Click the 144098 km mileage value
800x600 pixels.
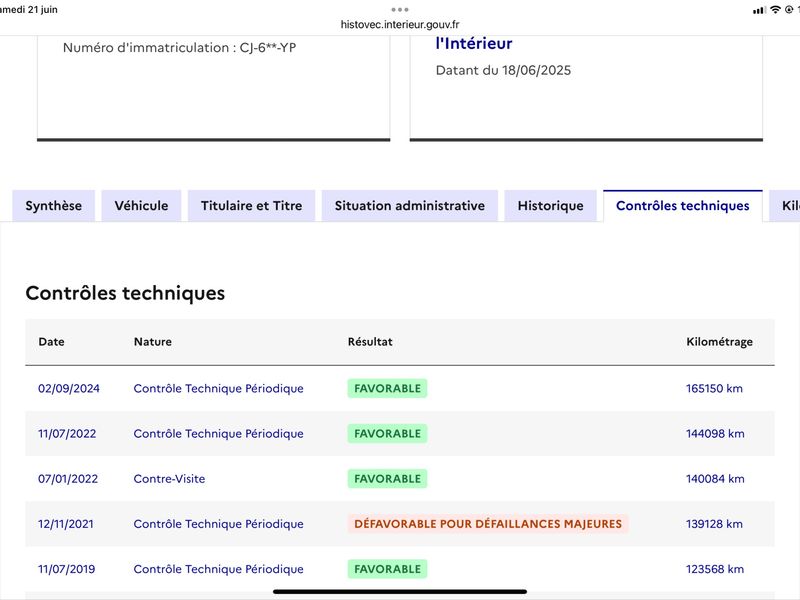click(x=715, y=434)
